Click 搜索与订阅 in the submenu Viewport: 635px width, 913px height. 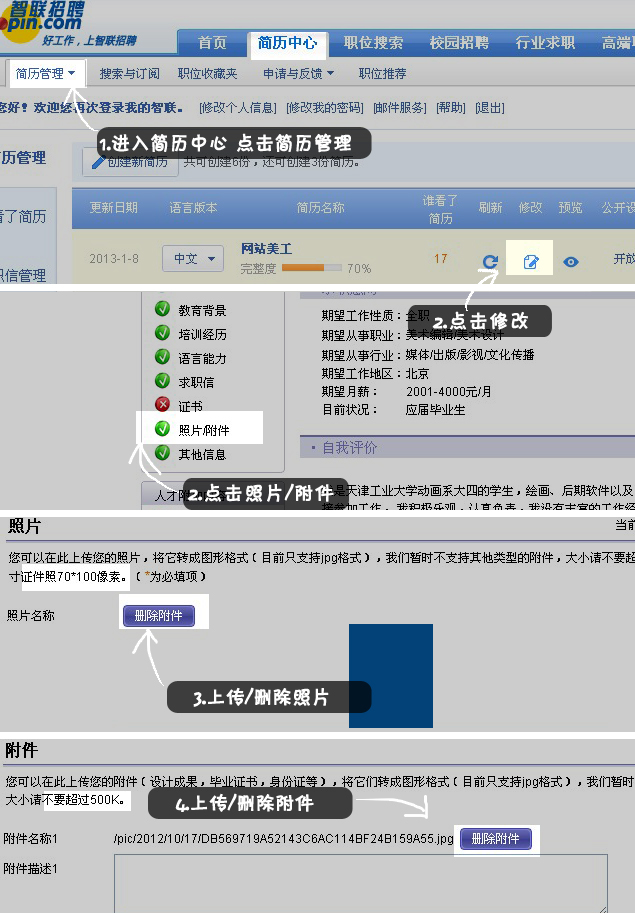[x=129, y=73]
